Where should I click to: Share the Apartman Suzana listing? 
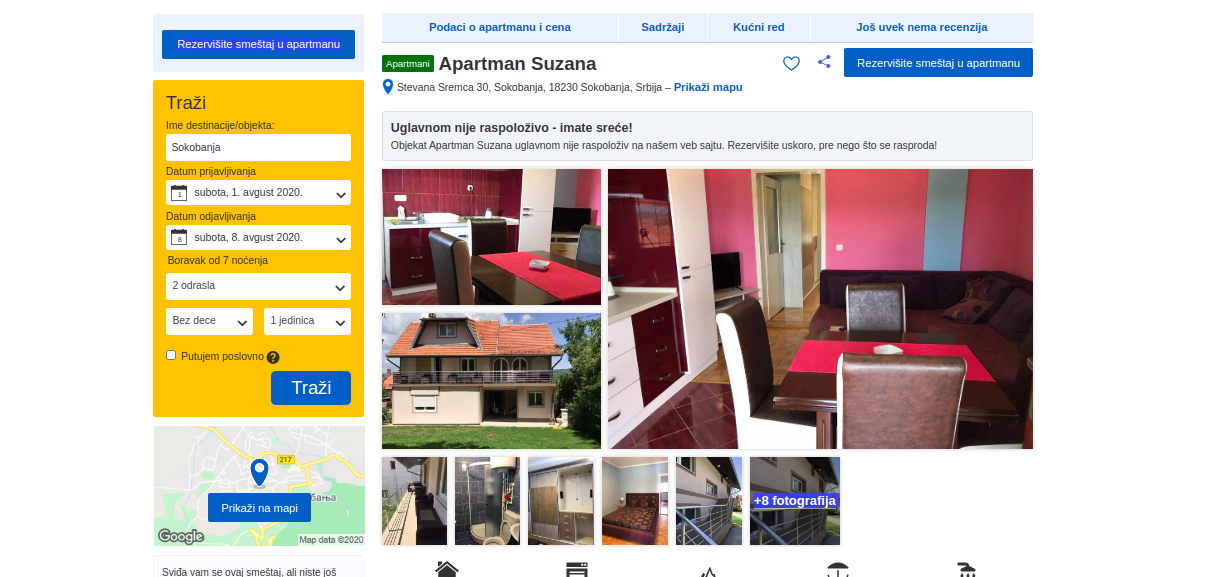point(824,62)
